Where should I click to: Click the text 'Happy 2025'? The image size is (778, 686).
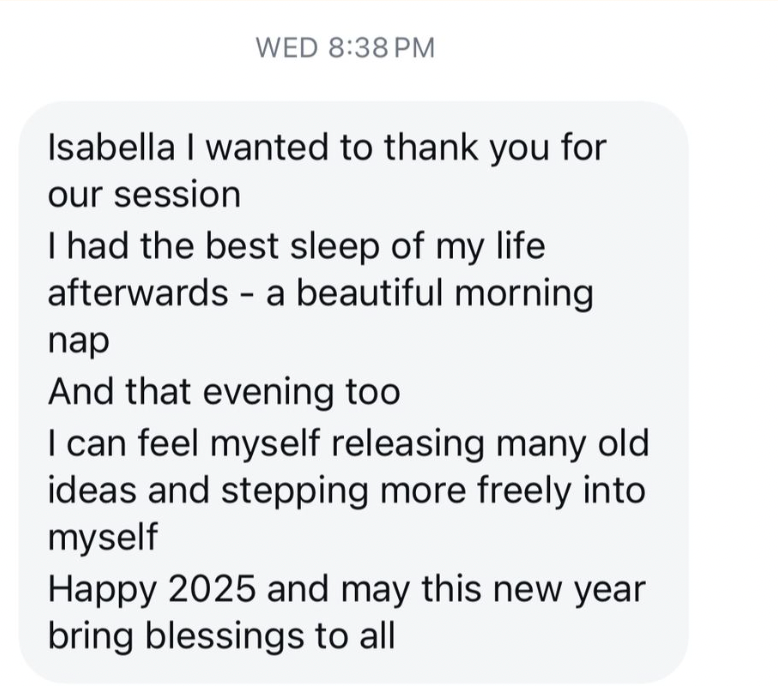tap(152, 589)
